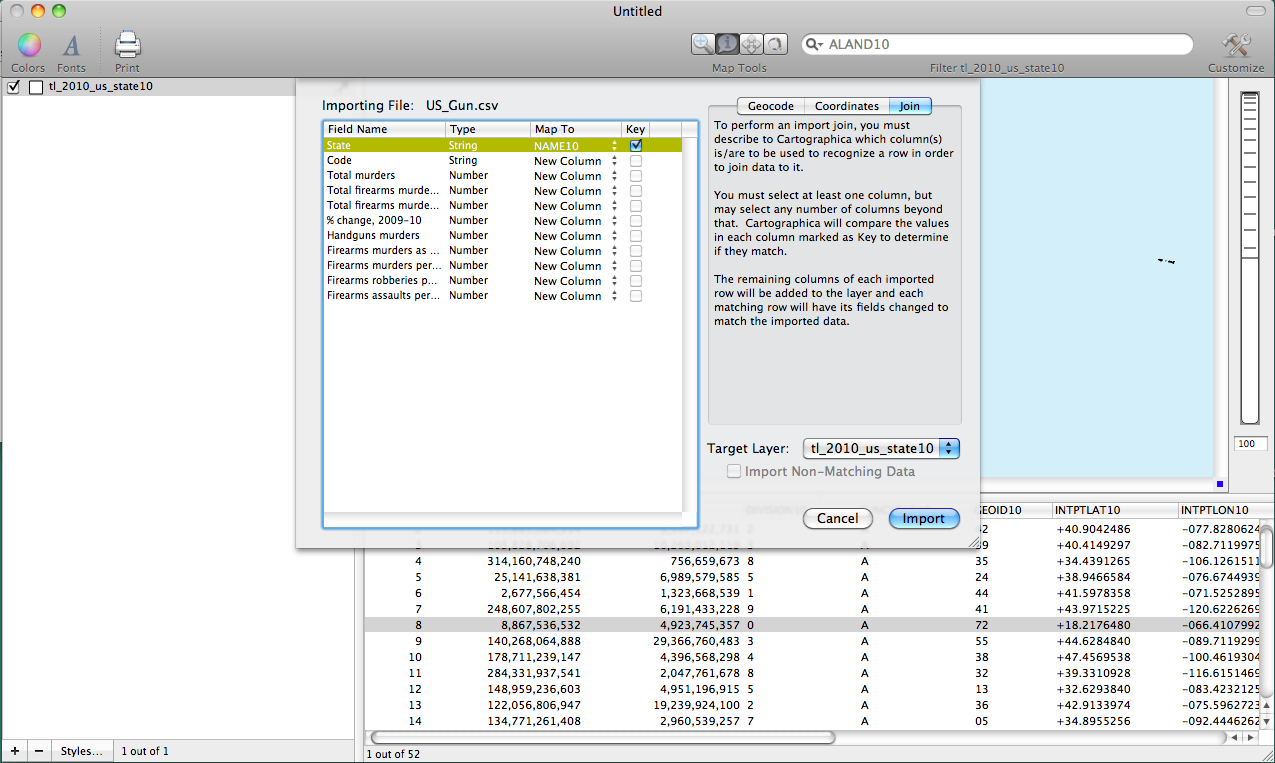This screenshot has width=1275, height=763.
Task: Open the Customize toolbar tools icon
Action: click(1236, 45)
